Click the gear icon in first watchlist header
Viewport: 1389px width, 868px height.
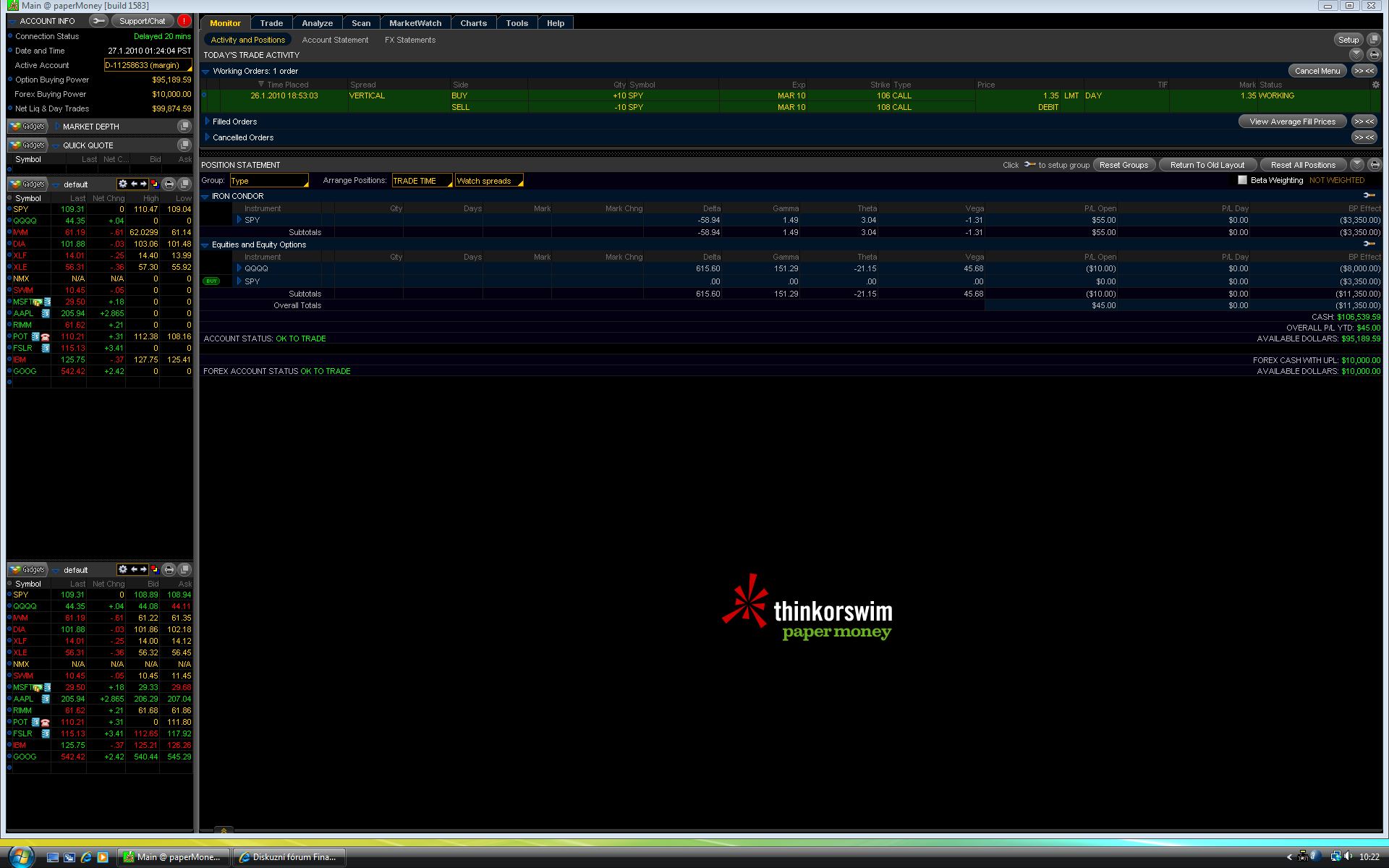pyautogui.click(x=122, y=184)
